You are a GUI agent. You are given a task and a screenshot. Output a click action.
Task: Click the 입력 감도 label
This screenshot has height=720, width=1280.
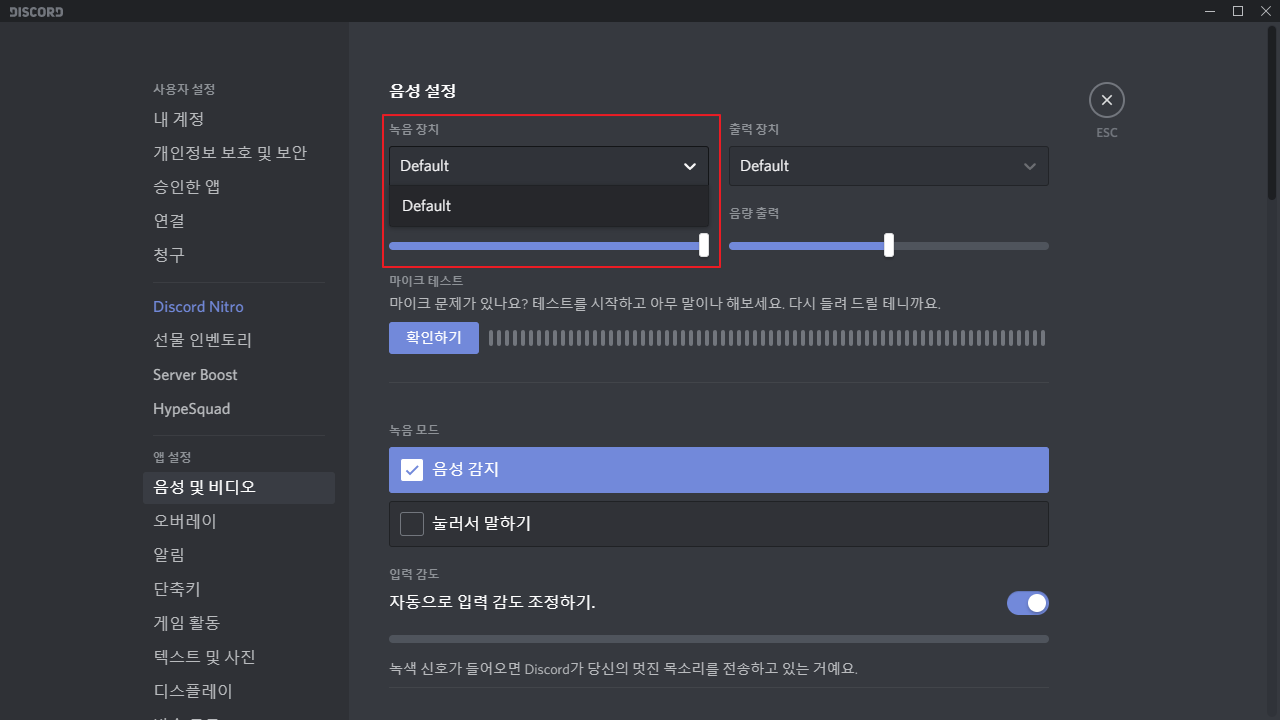tap(414, 574)
